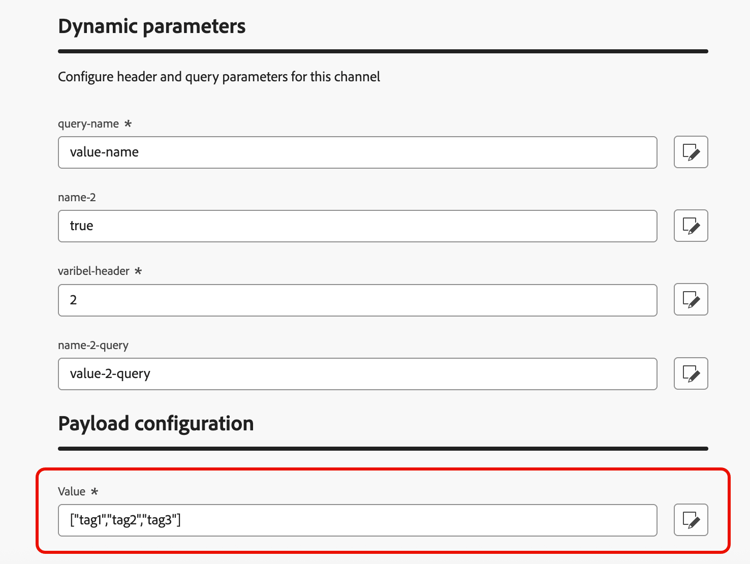
Task: Focus the query-name input containing value-name
Action: click(x=357, y=153)
